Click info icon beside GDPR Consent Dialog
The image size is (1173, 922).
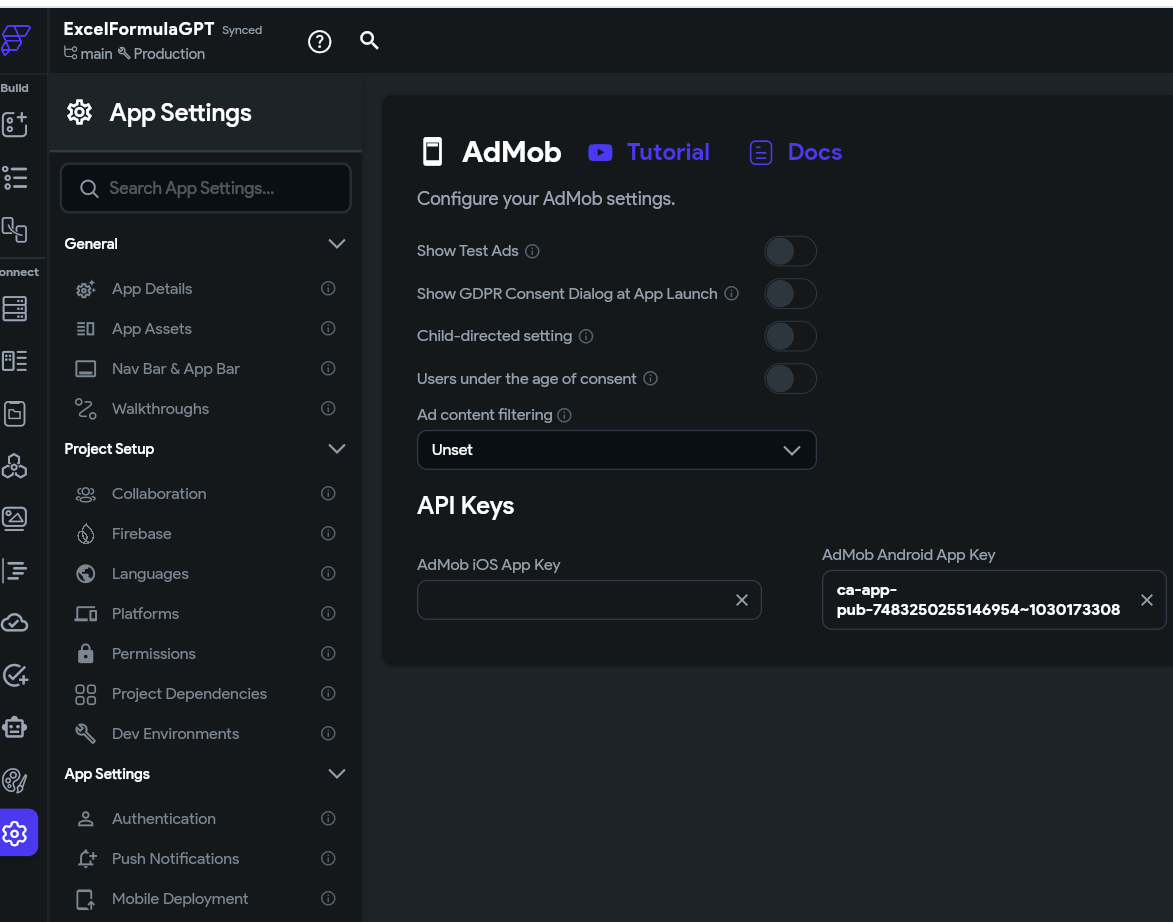[732, 293]
